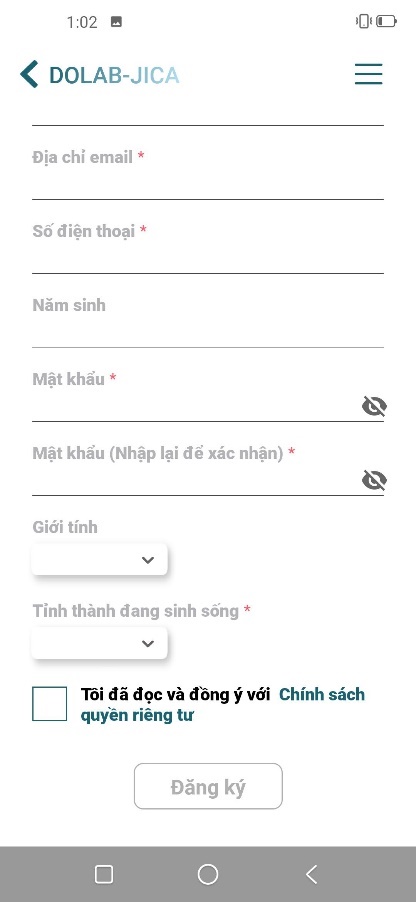Open the hamburger menu
This screenshot has height=902, width=416.
(368, 74)
